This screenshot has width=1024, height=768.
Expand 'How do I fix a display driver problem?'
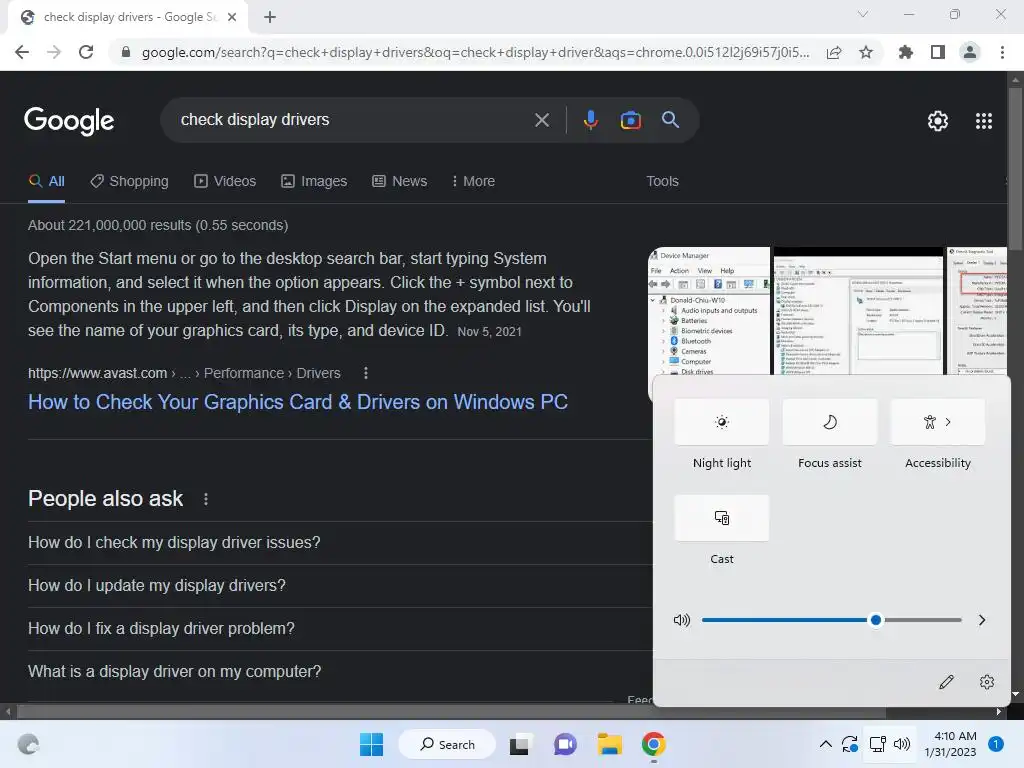pos(338,629)
